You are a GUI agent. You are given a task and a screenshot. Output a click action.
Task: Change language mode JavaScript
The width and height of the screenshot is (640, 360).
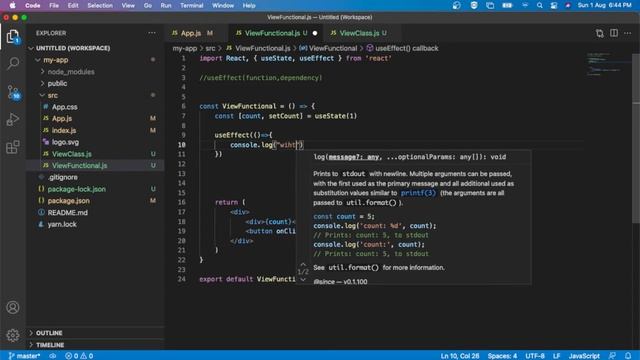point(584,356)
